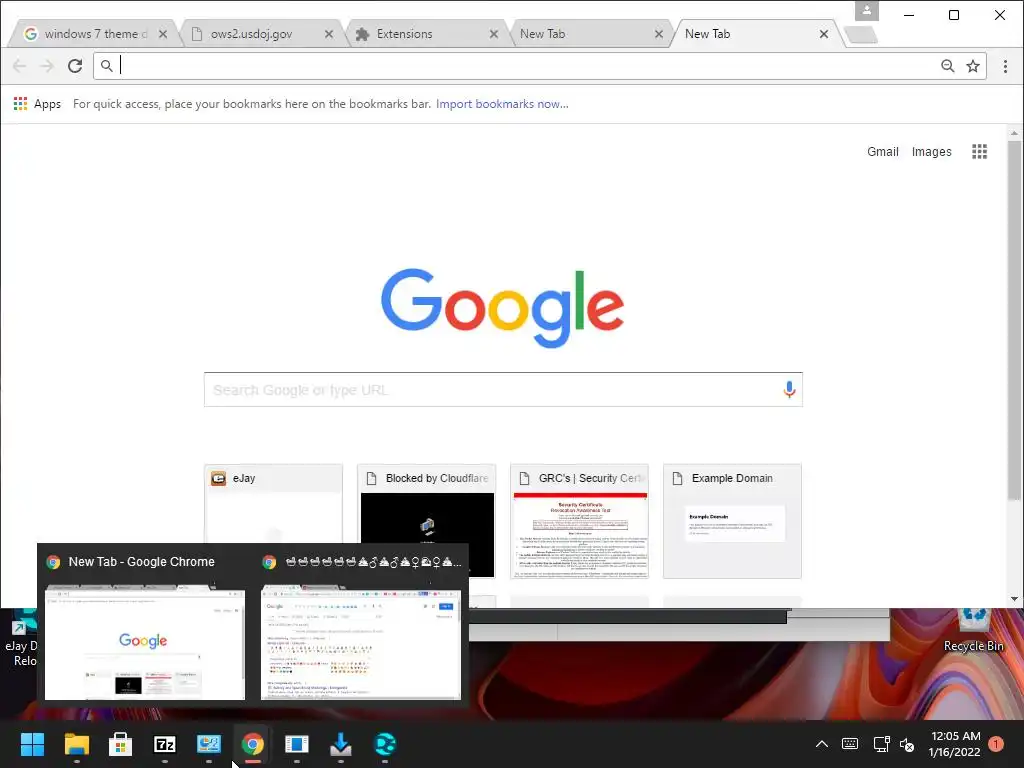Open the Gmail link
Image resolution: width=1024 pixels, height=768 pixels.
[883, 152]
